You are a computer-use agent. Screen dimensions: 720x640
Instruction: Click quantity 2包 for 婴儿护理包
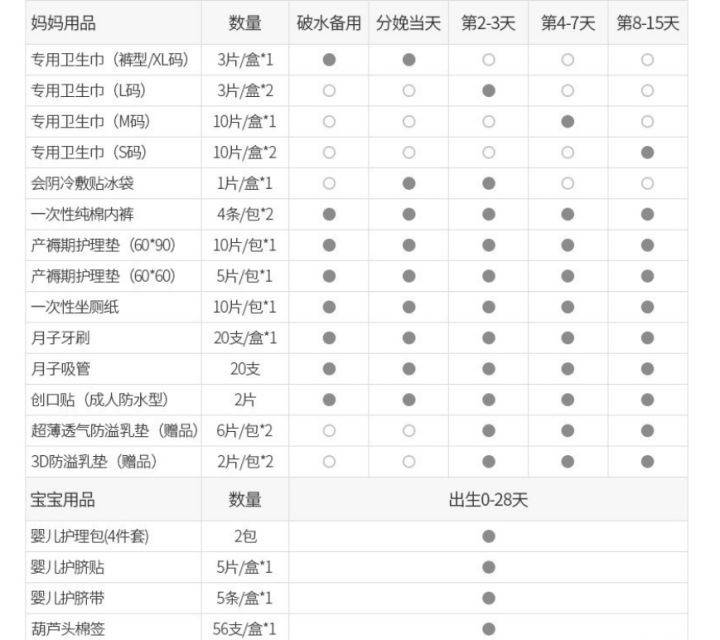coord(245,536)
